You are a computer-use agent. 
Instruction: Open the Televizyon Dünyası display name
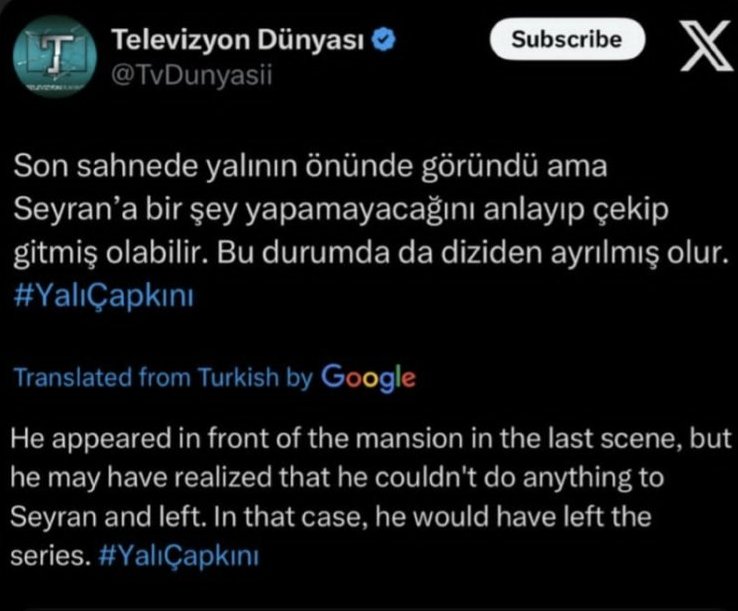(x=238, y=40)
